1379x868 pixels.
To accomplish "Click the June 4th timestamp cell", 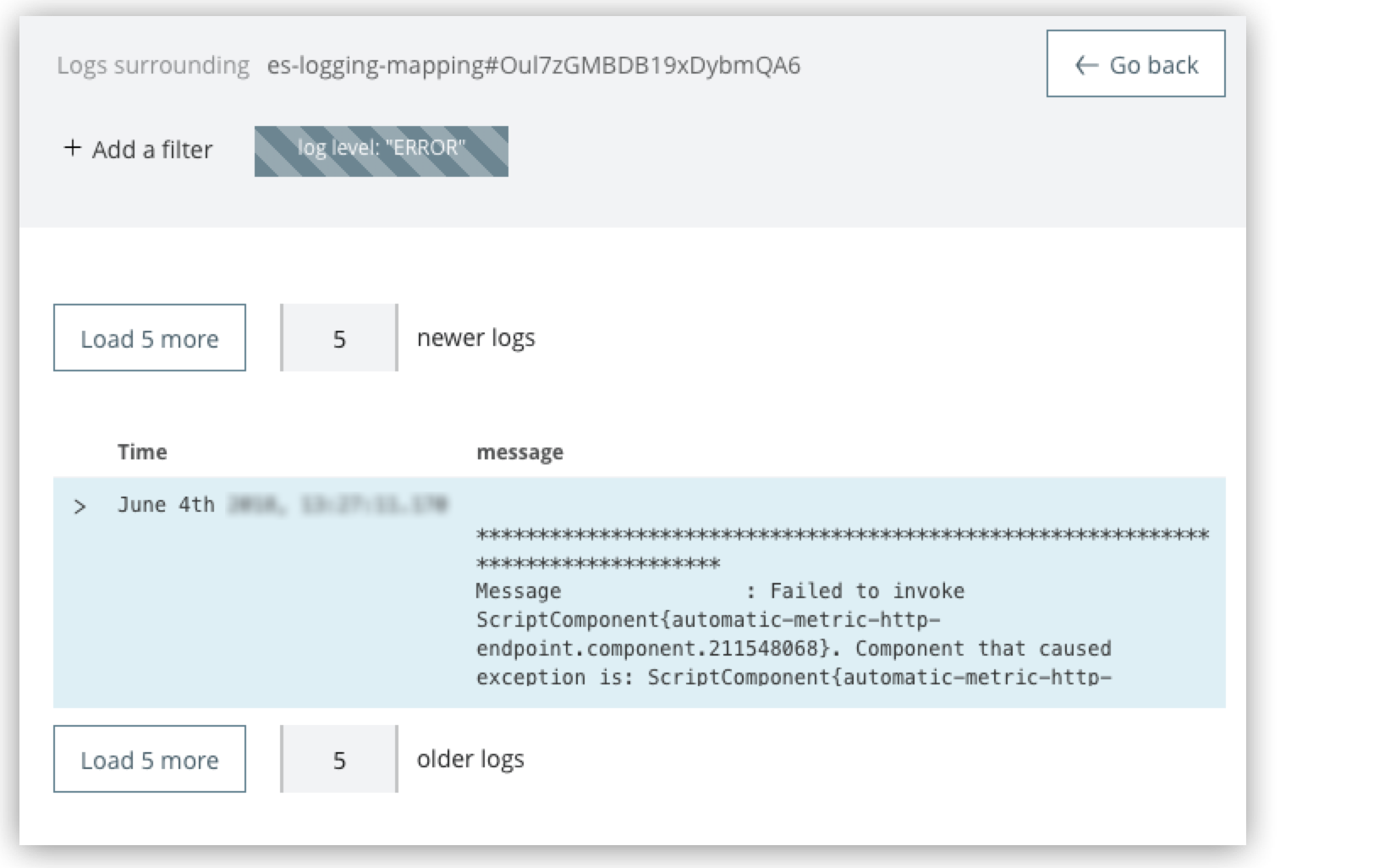I will [282, 505].
